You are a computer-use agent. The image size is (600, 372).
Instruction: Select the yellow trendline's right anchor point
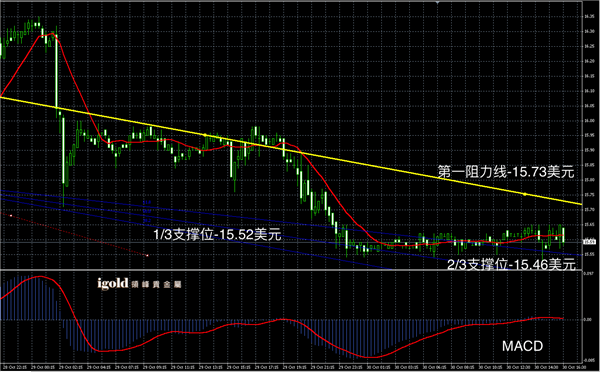tap(525, 194)
